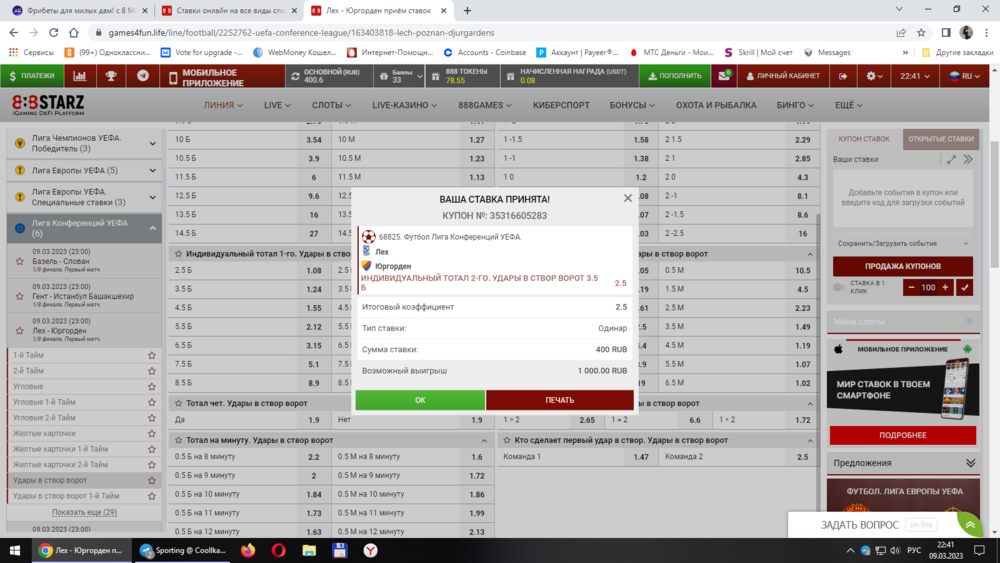Open File Explorer from the taskbar
The image size is (1000, 563).
pos(309,550)
